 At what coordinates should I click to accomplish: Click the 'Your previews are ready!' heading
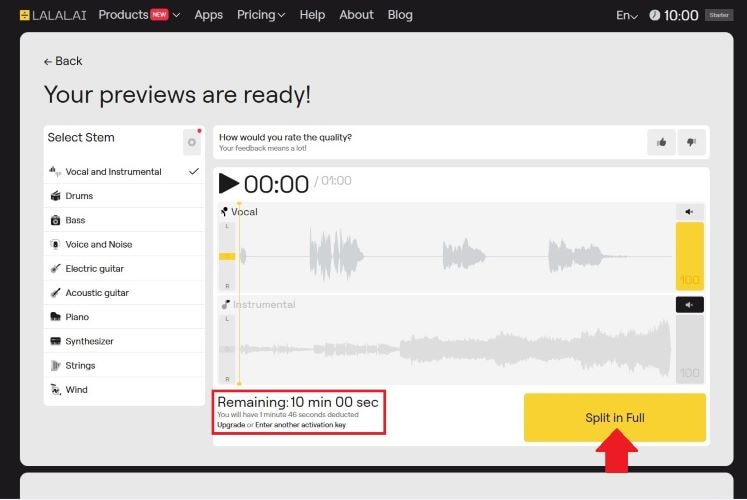coord(177,95)
